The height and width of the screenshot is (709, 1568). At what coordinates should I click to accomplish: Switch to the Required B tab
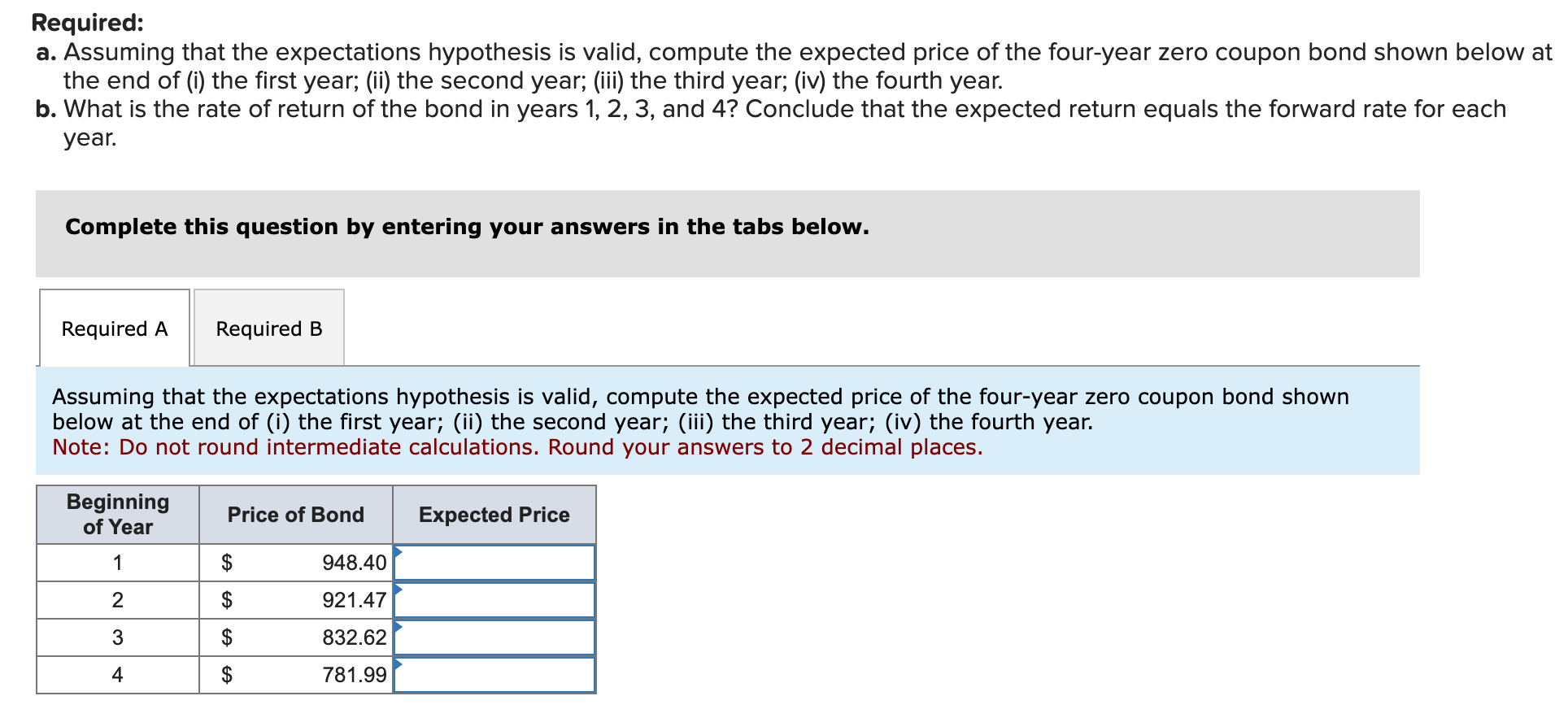pos(268,328)
